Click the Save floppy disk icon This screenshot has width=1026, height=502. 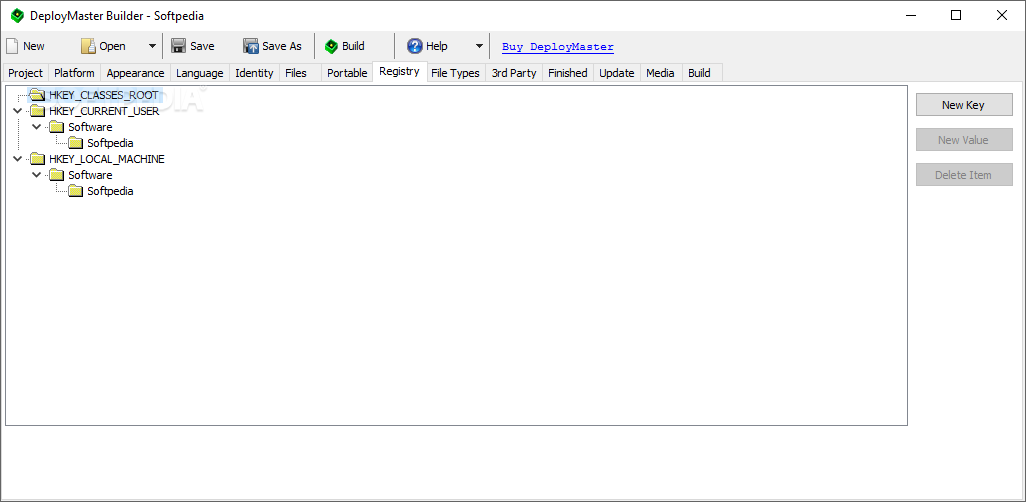pos(178,46)
